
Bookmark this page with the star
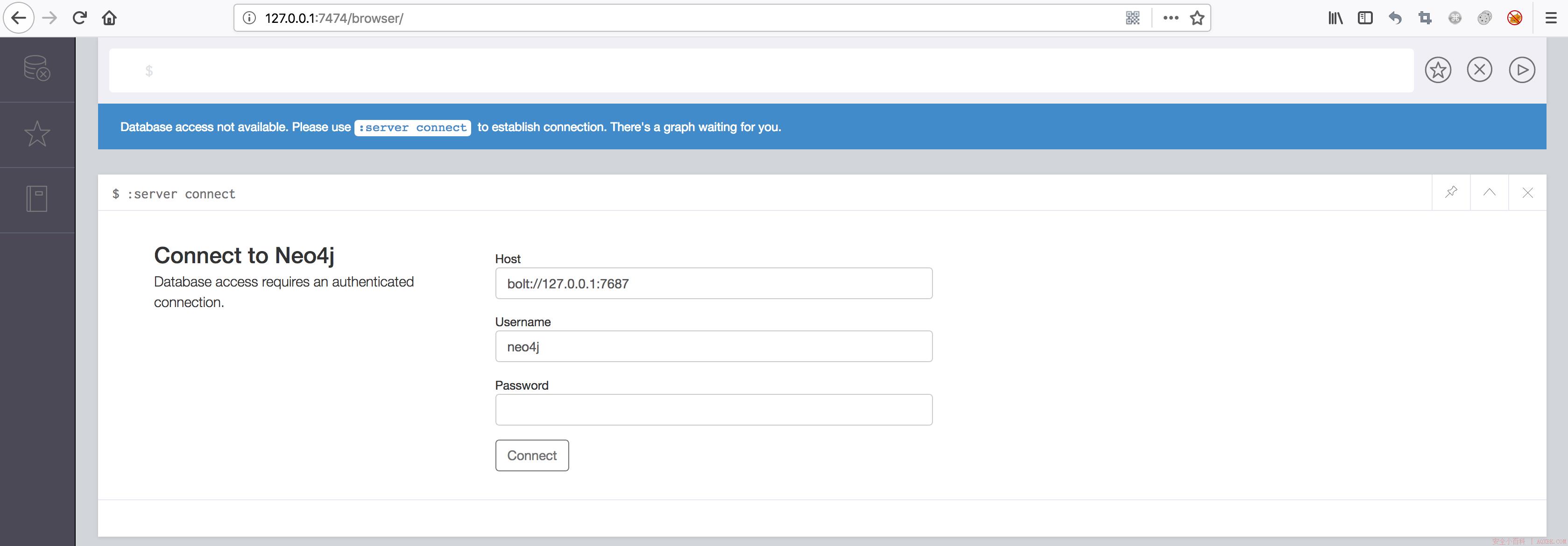[x=1197, y=18]
